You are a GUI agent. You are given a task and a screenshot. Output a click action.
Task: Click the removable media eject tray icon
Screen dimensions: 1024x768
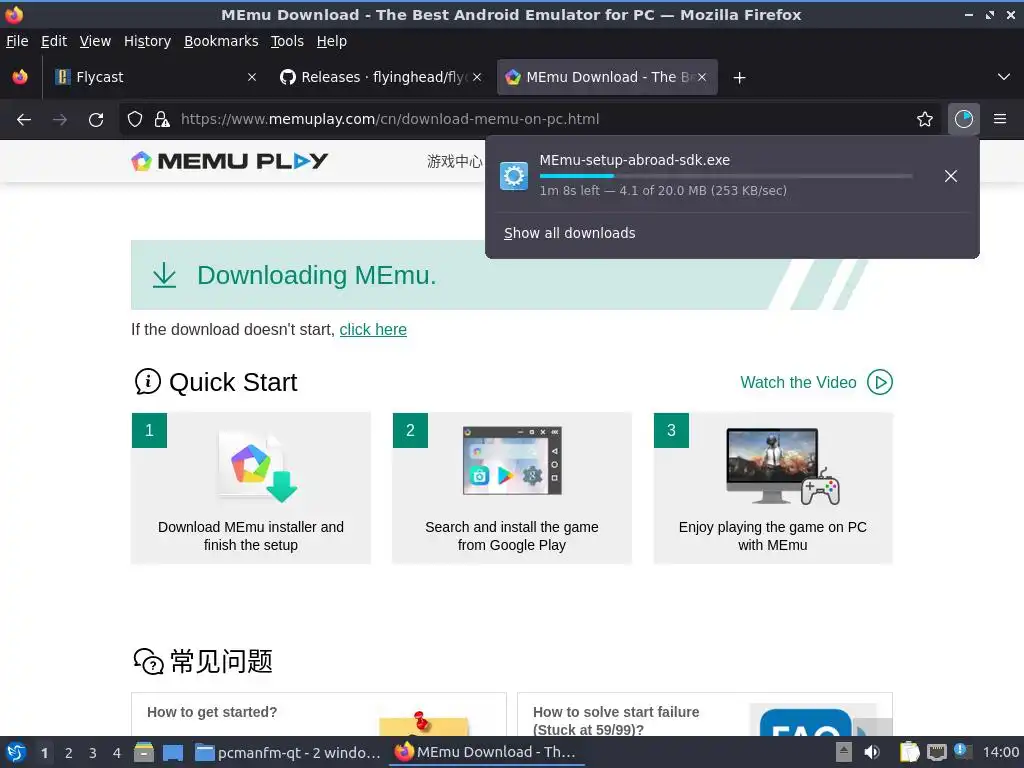(844, 752)
